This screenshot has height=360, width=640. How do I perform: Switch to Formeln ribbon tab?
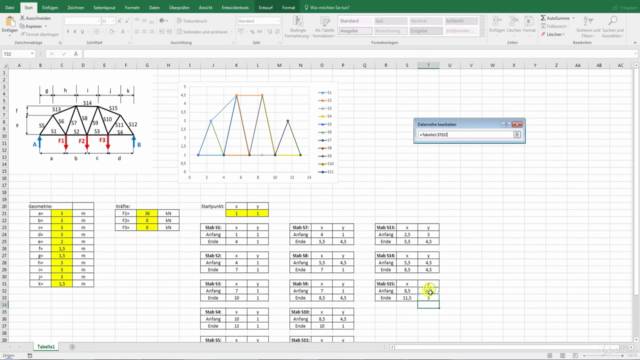point(132,8)
